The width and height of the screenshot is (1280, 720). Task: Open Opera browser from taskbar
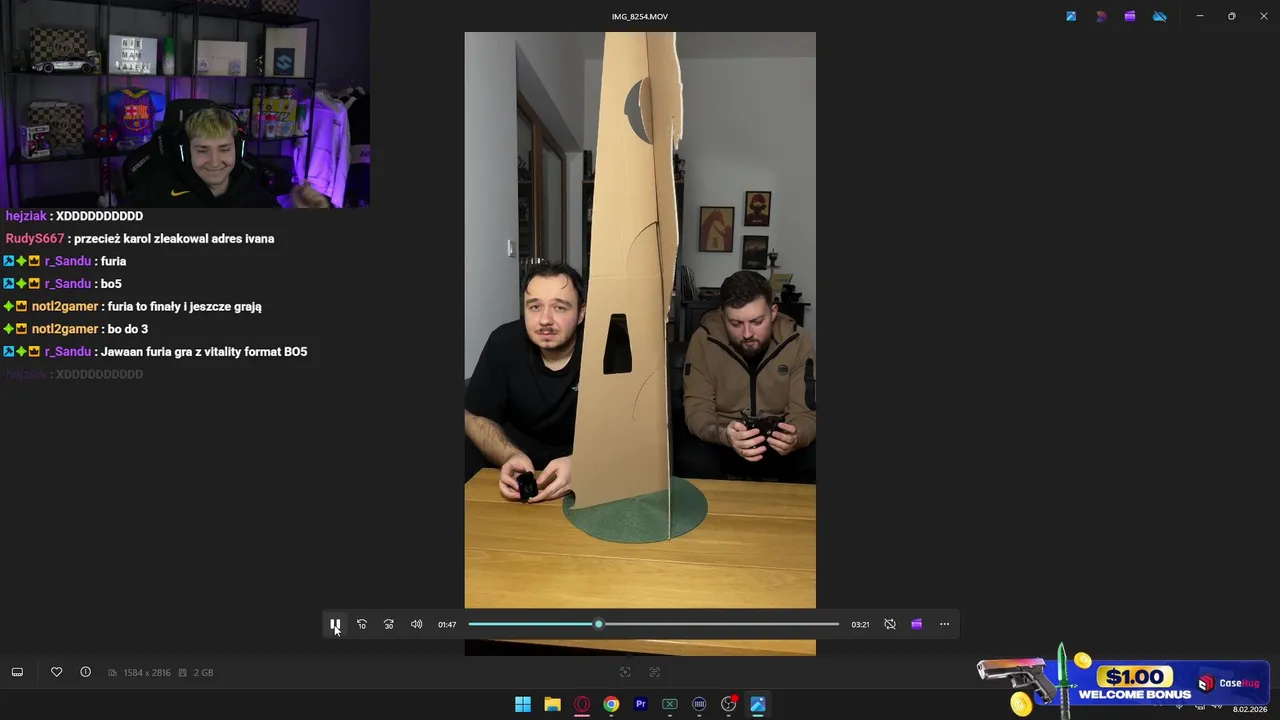click(582, 704)
